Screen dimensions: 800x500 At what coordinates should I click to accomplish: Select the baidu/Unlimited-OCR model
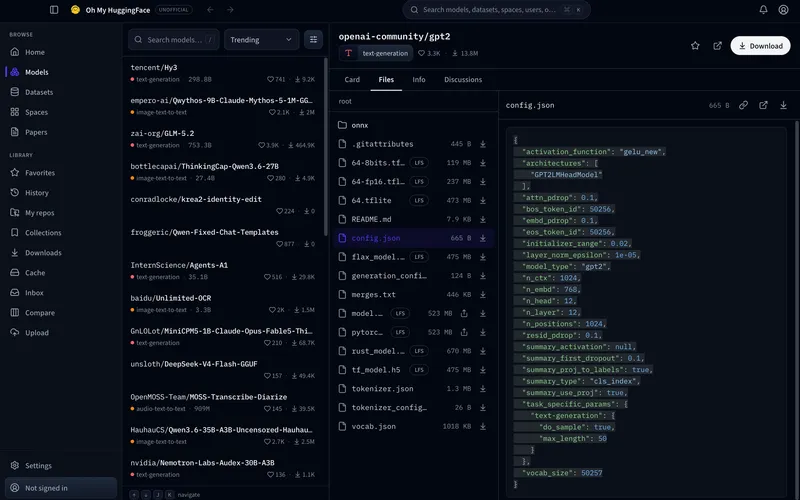[x=222, y=304]
